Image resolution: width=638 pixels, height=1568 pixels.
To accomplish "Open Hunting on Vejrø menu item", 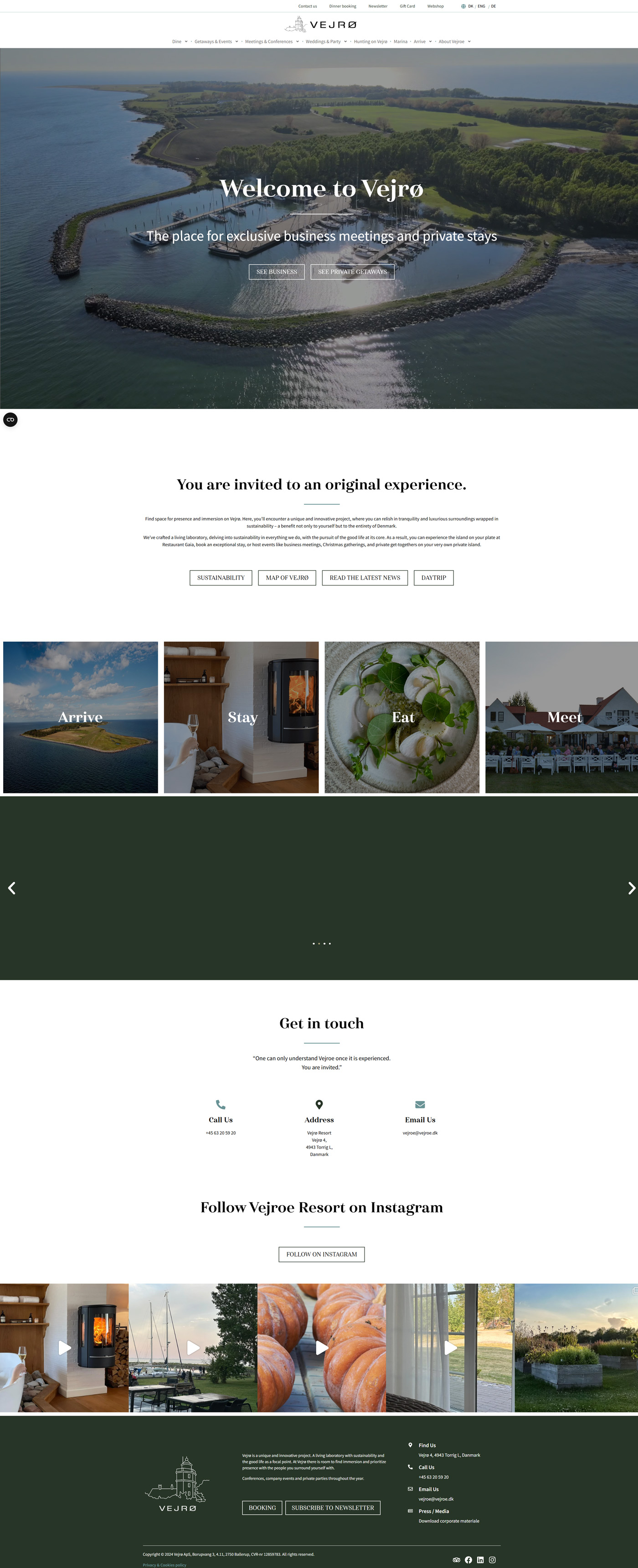I will pyautogui.click(x=370, y=41).
